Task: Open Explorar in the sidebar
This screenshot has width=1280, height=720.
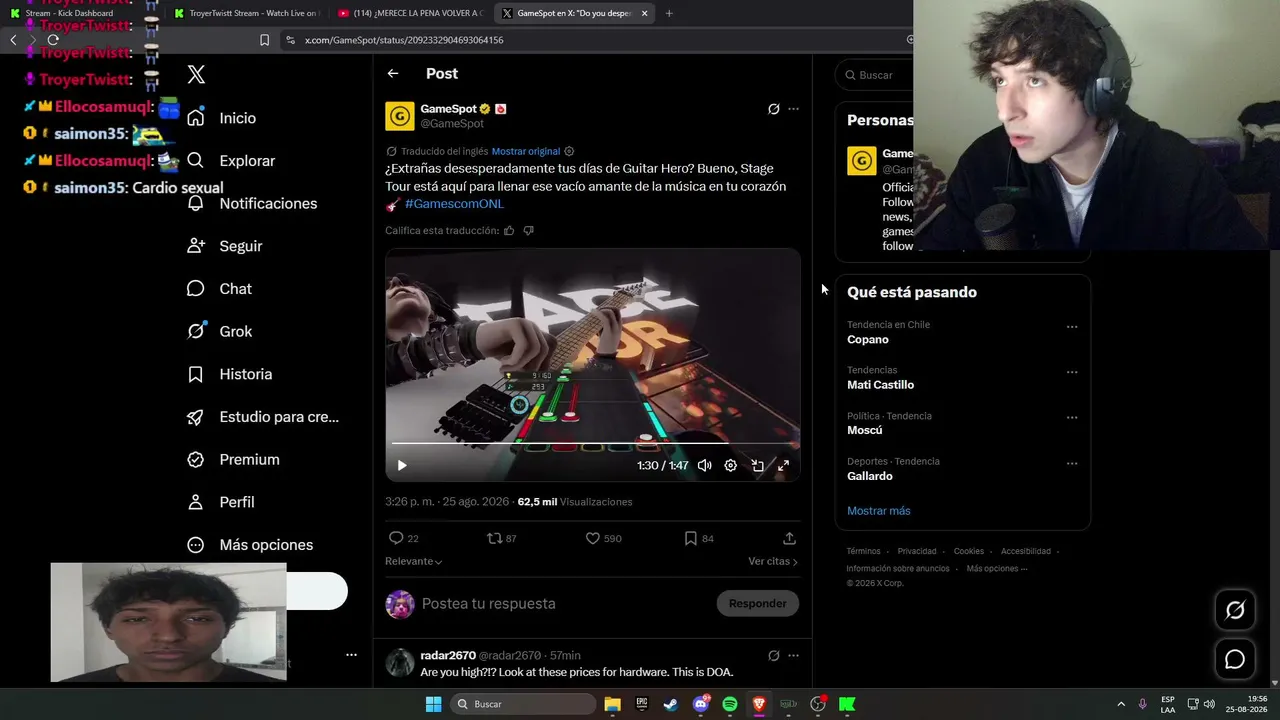Action: pos(231,161)
